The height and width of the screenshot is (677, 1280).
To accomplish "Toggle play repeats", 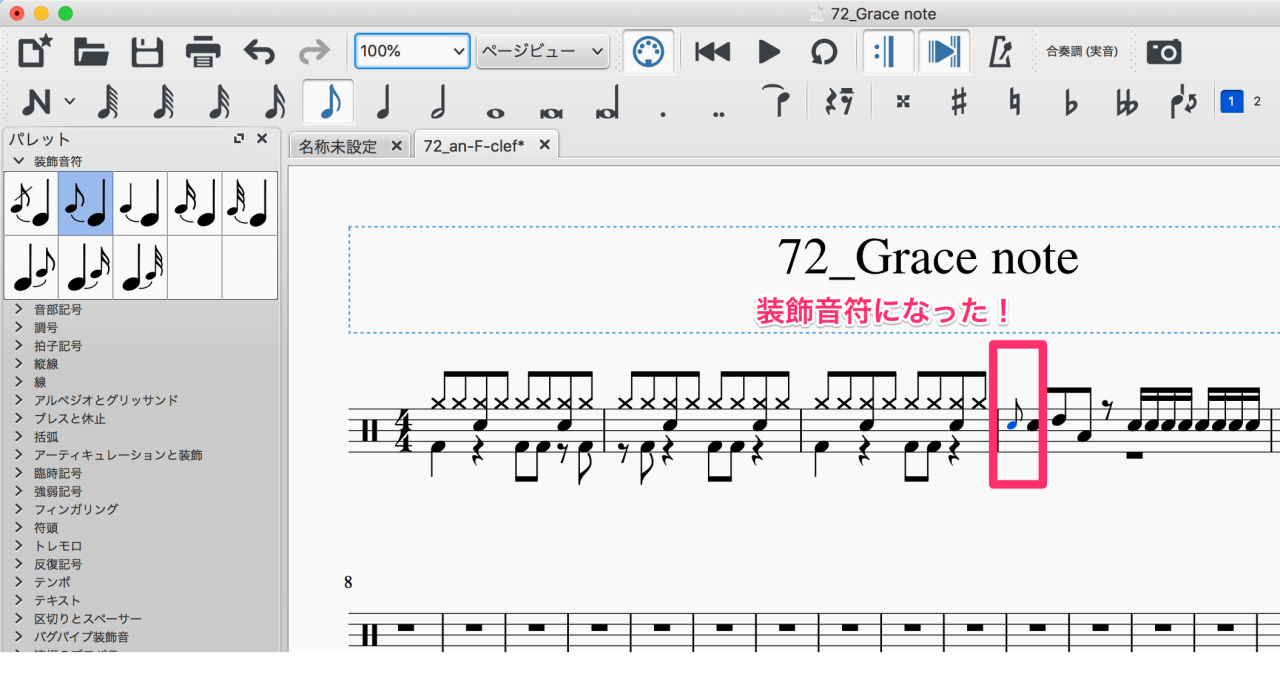I will 889,51.
